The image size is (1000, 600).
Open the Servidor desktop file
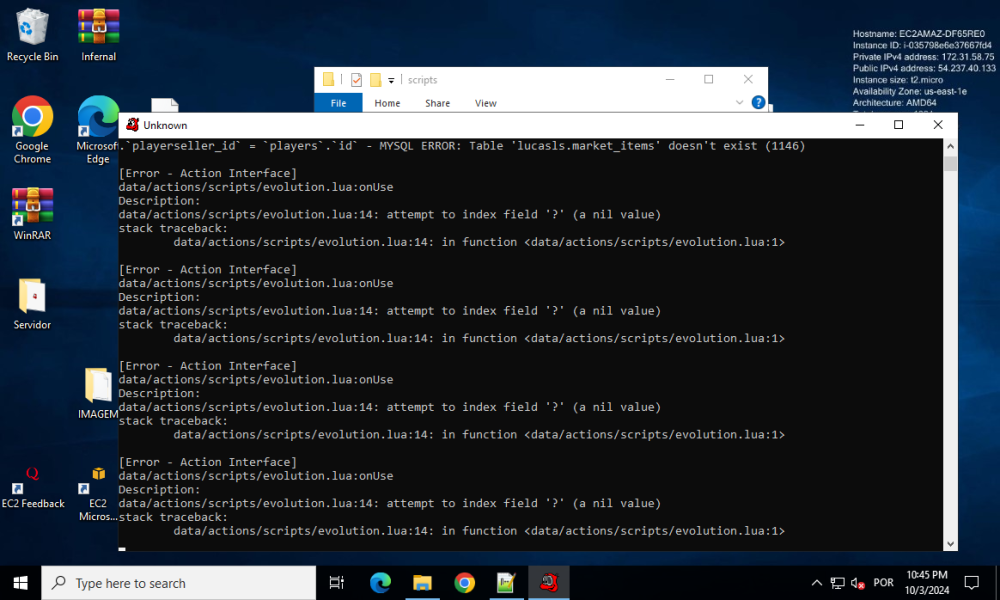tap(32, 298)
